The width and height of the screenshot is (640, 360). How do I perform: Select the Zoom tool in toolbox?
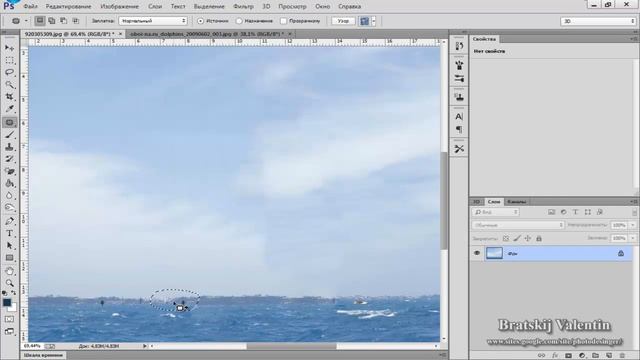9,283
